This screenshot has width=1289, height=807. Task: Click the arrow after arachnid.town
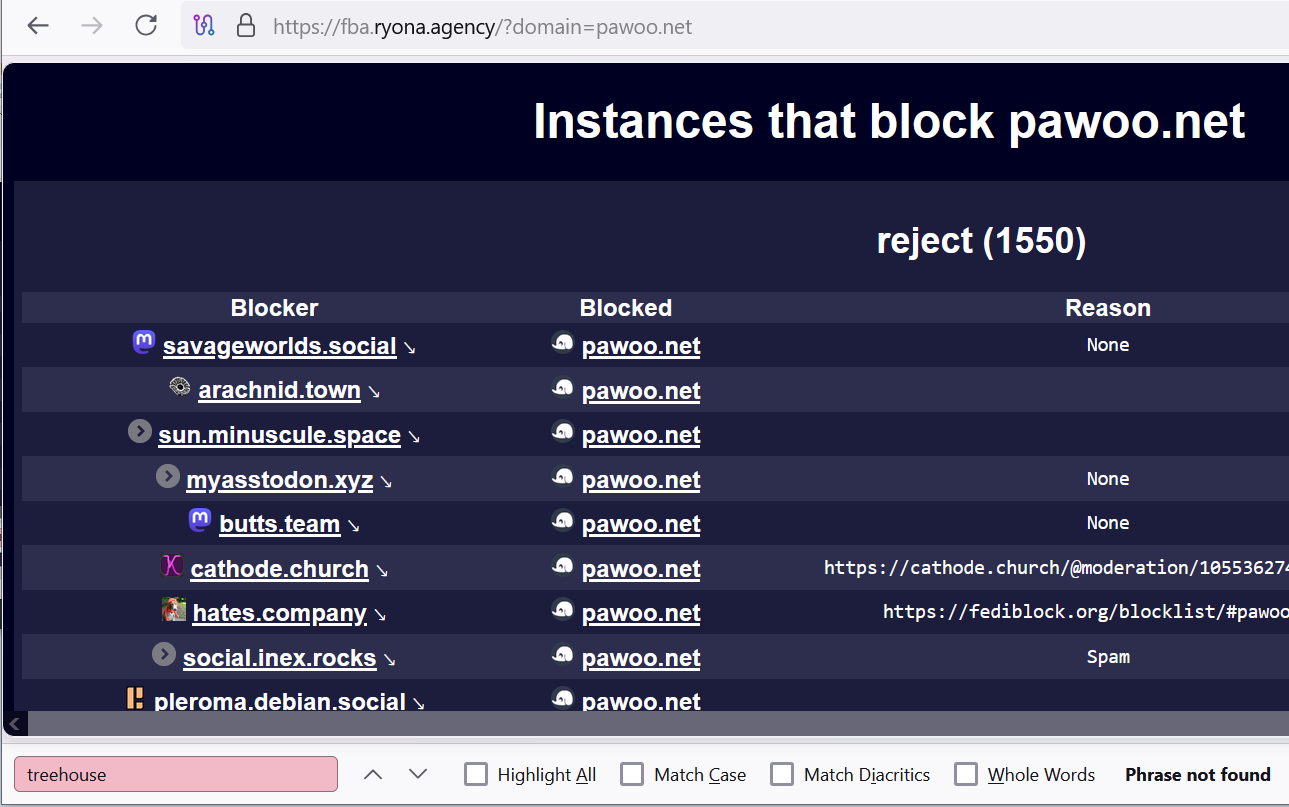373,393
